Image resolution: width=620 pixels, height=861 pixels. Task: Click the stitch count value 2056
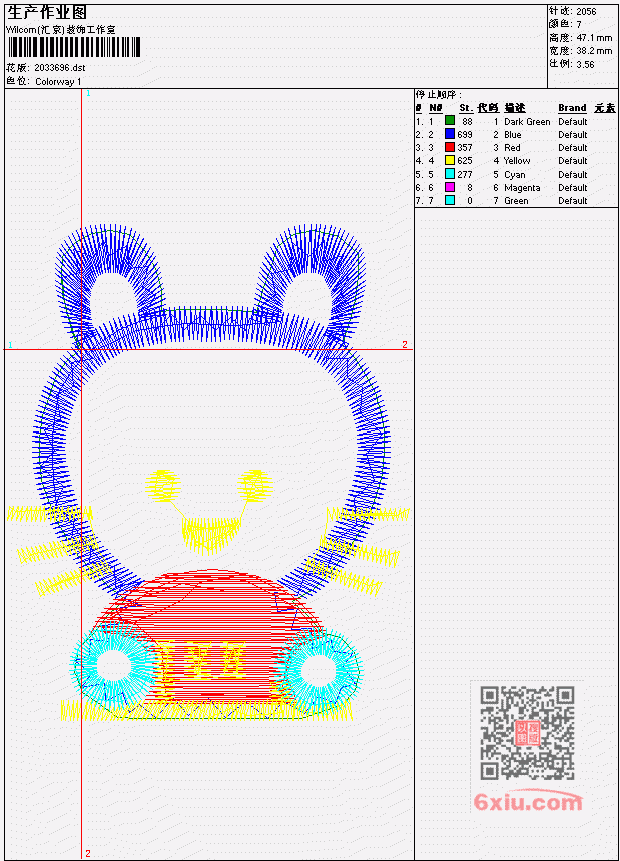point(586,11)
